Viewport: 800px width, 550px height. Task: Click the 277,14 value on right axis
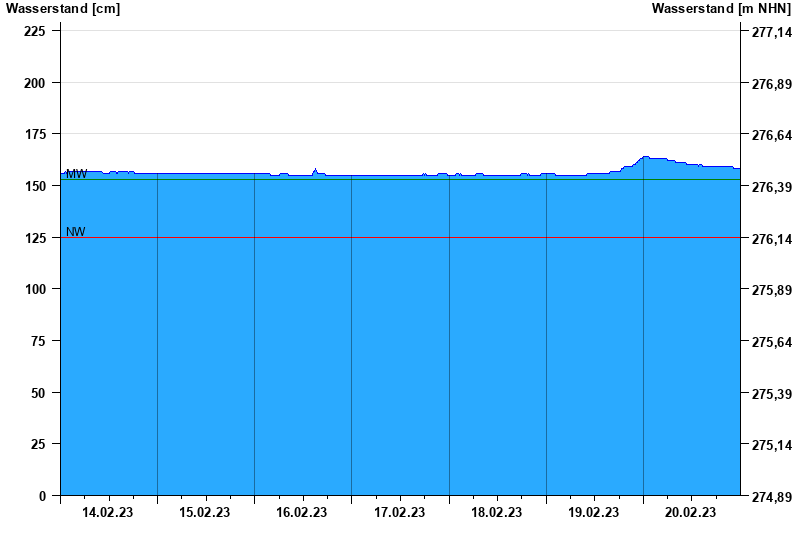772,32
